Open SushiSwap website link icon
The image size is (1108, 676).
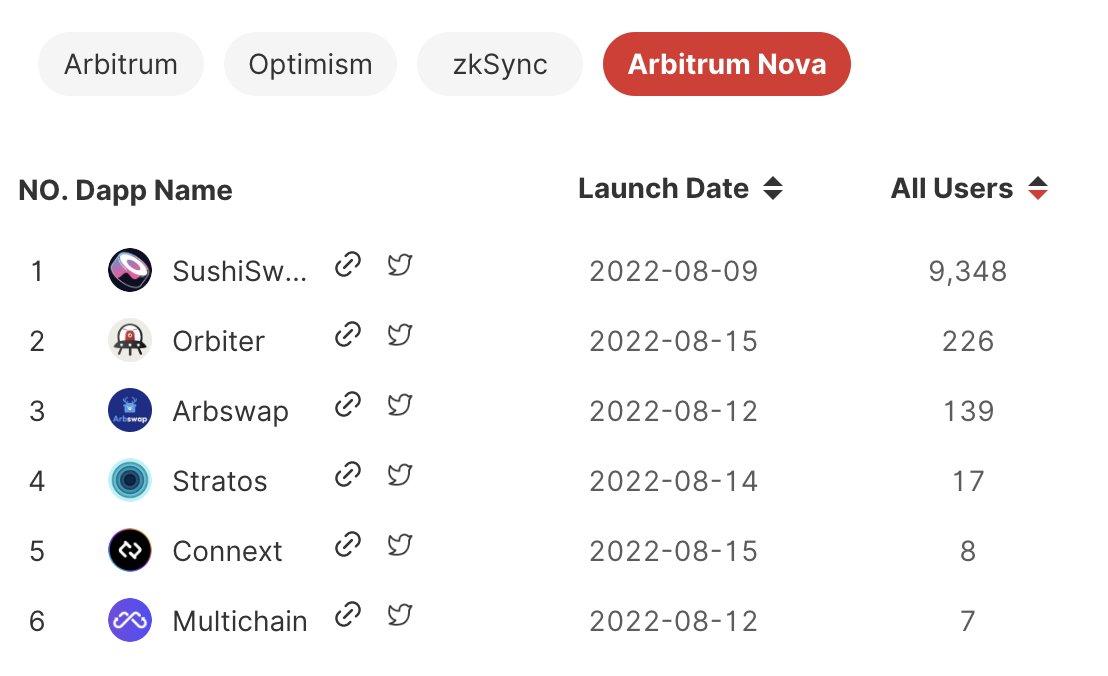[347, 265]
